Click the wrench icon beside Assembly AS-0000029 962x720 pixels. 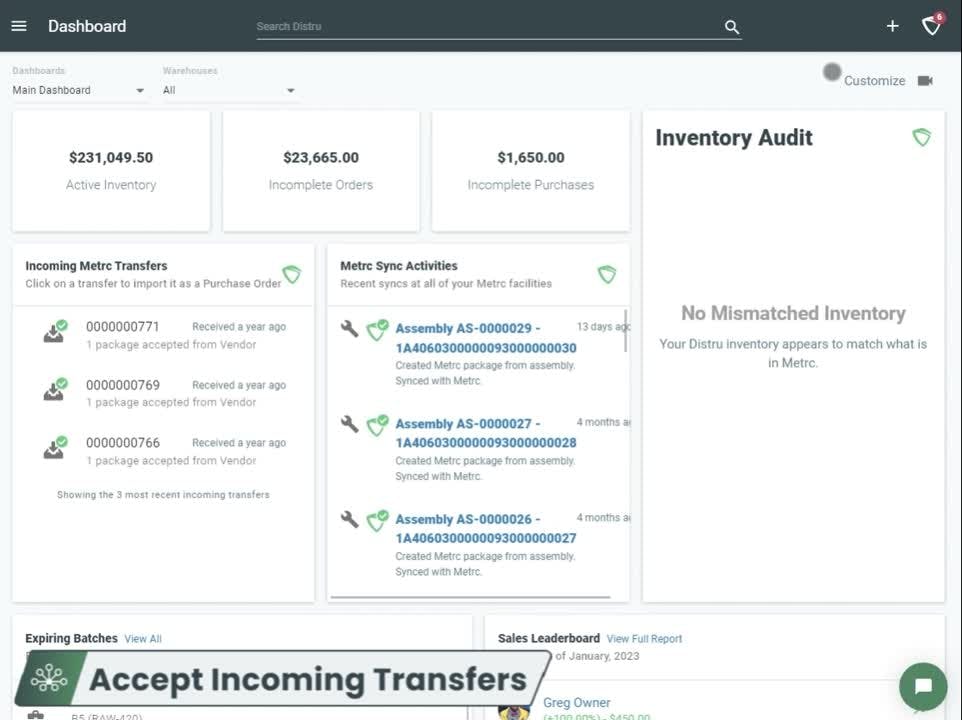tap(349, 330)
